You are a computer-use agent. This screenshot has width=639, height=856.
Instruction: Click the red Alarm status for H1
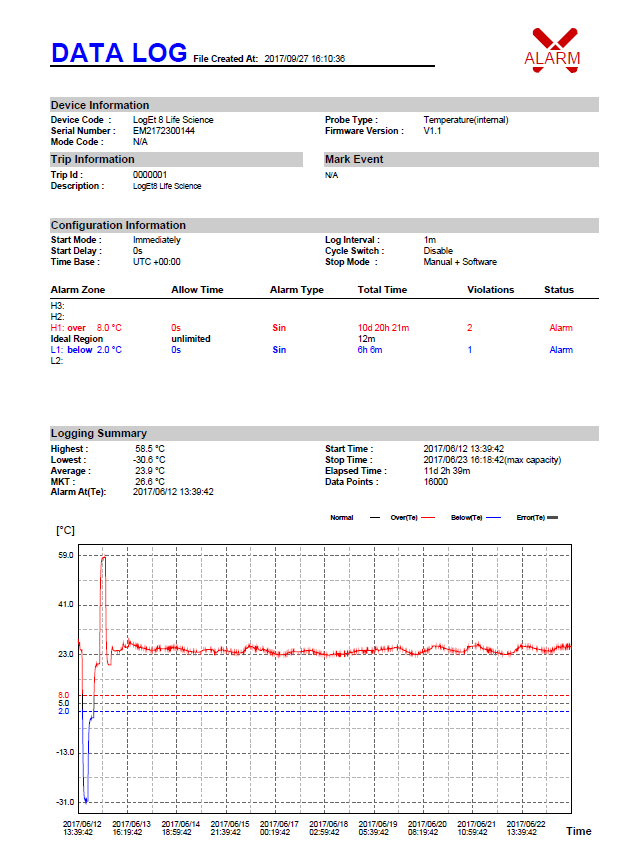coord(560,328)
